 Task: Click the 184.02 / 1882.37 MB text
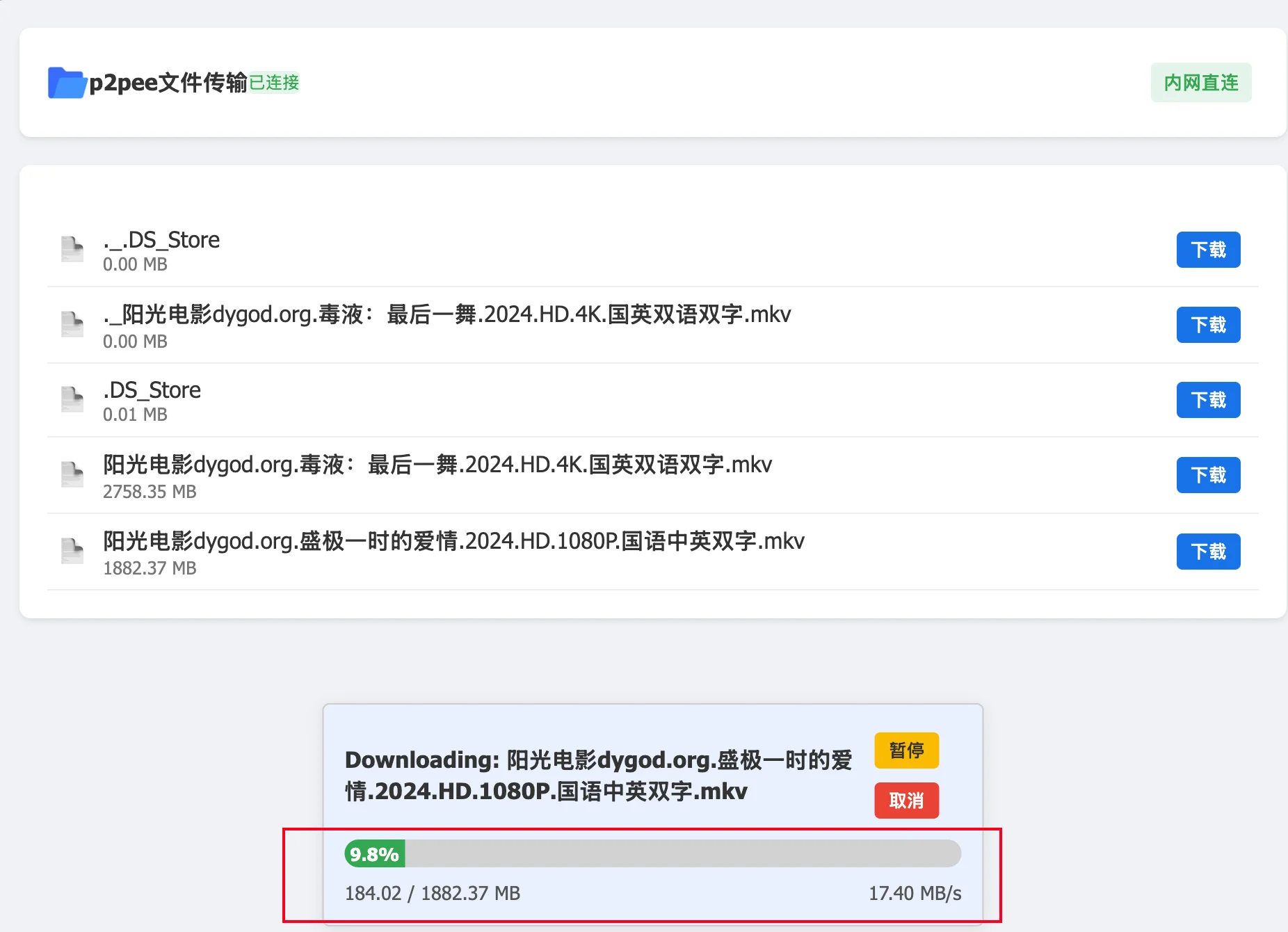tap(433, 893)
